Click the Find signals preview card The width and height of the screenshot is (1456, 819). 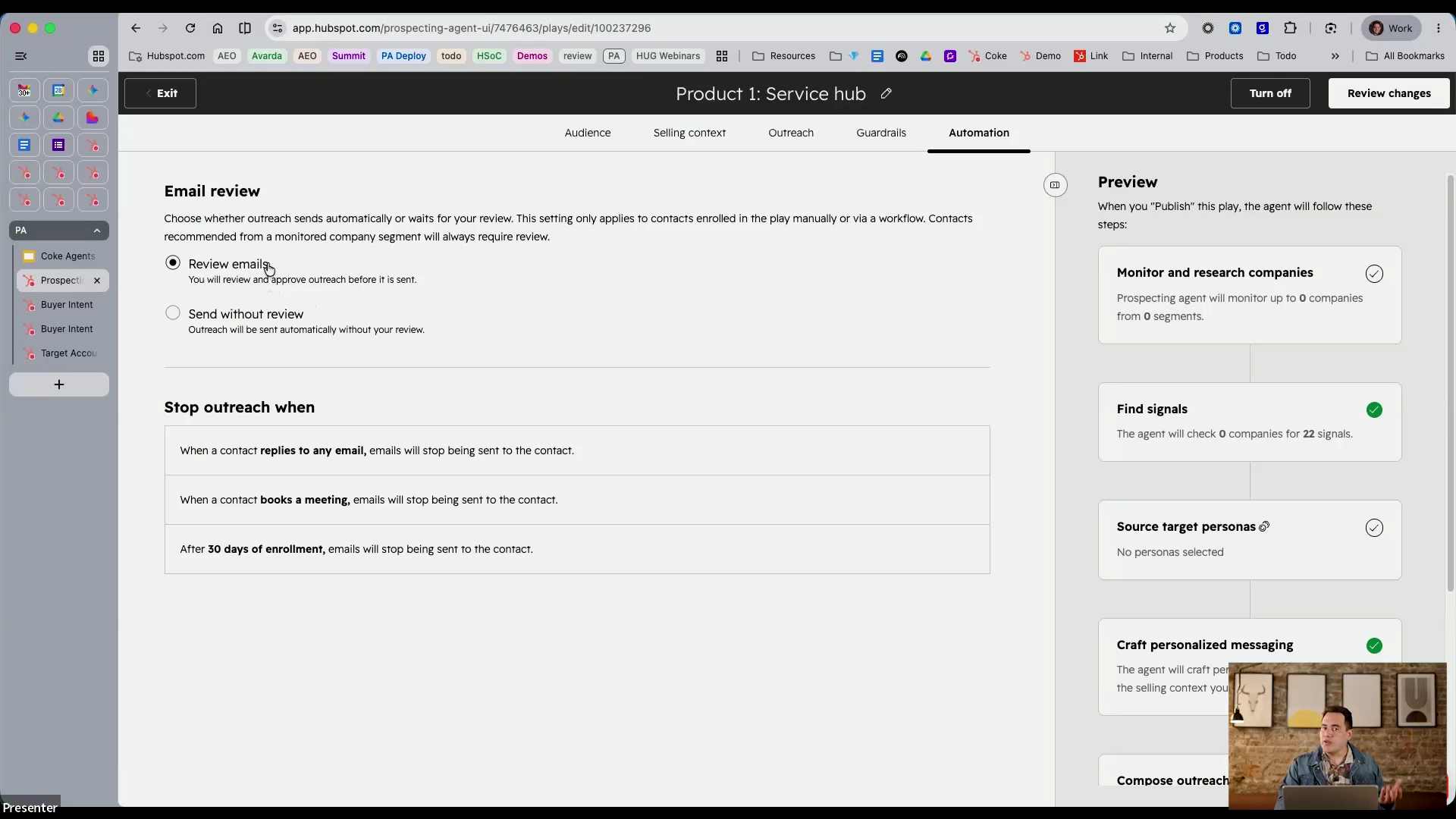1250,422
